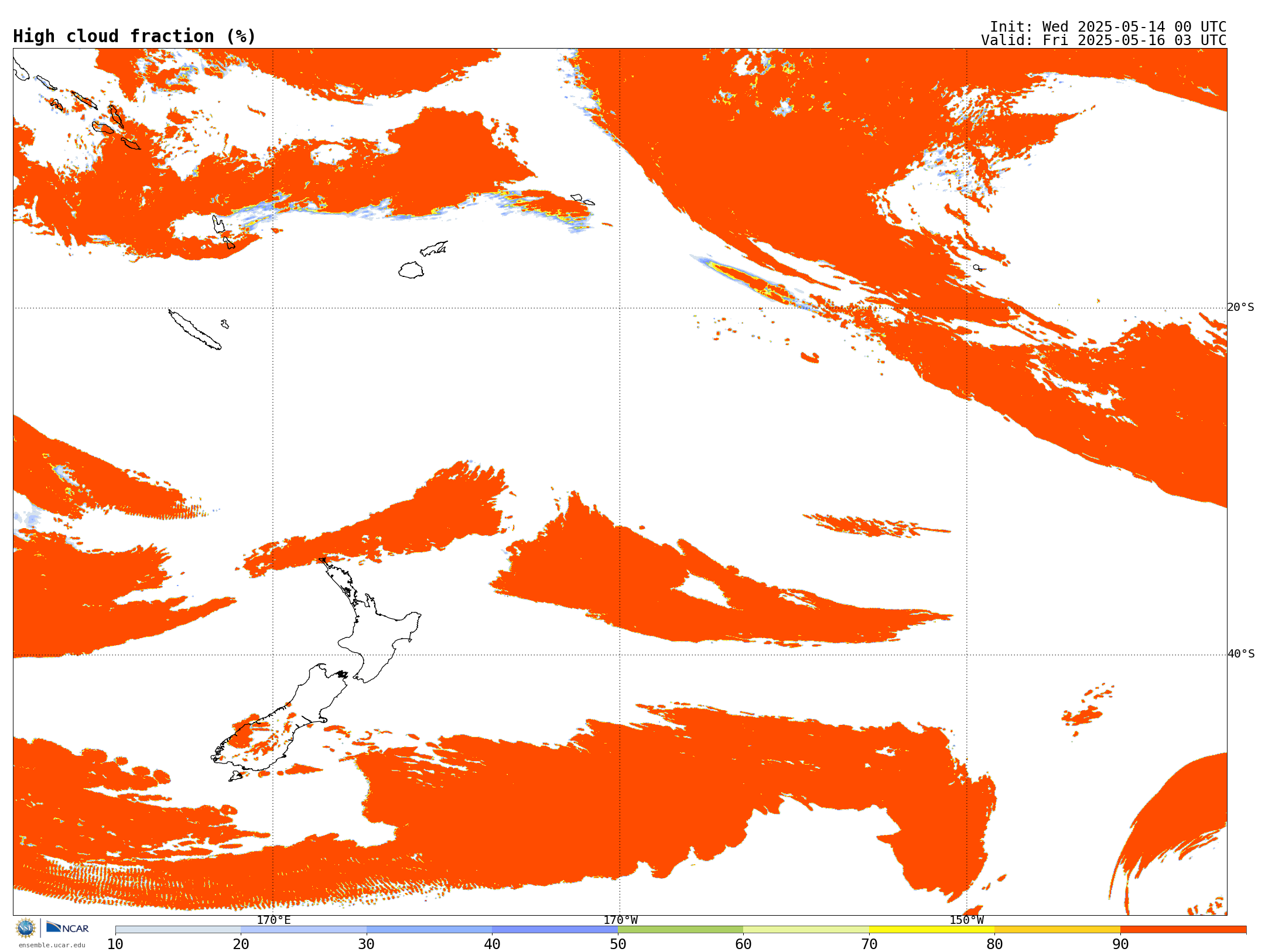Screen dimensions: 1265x952
Task: Click the colorbar tick label 60
Action: (x=743, y=944)
